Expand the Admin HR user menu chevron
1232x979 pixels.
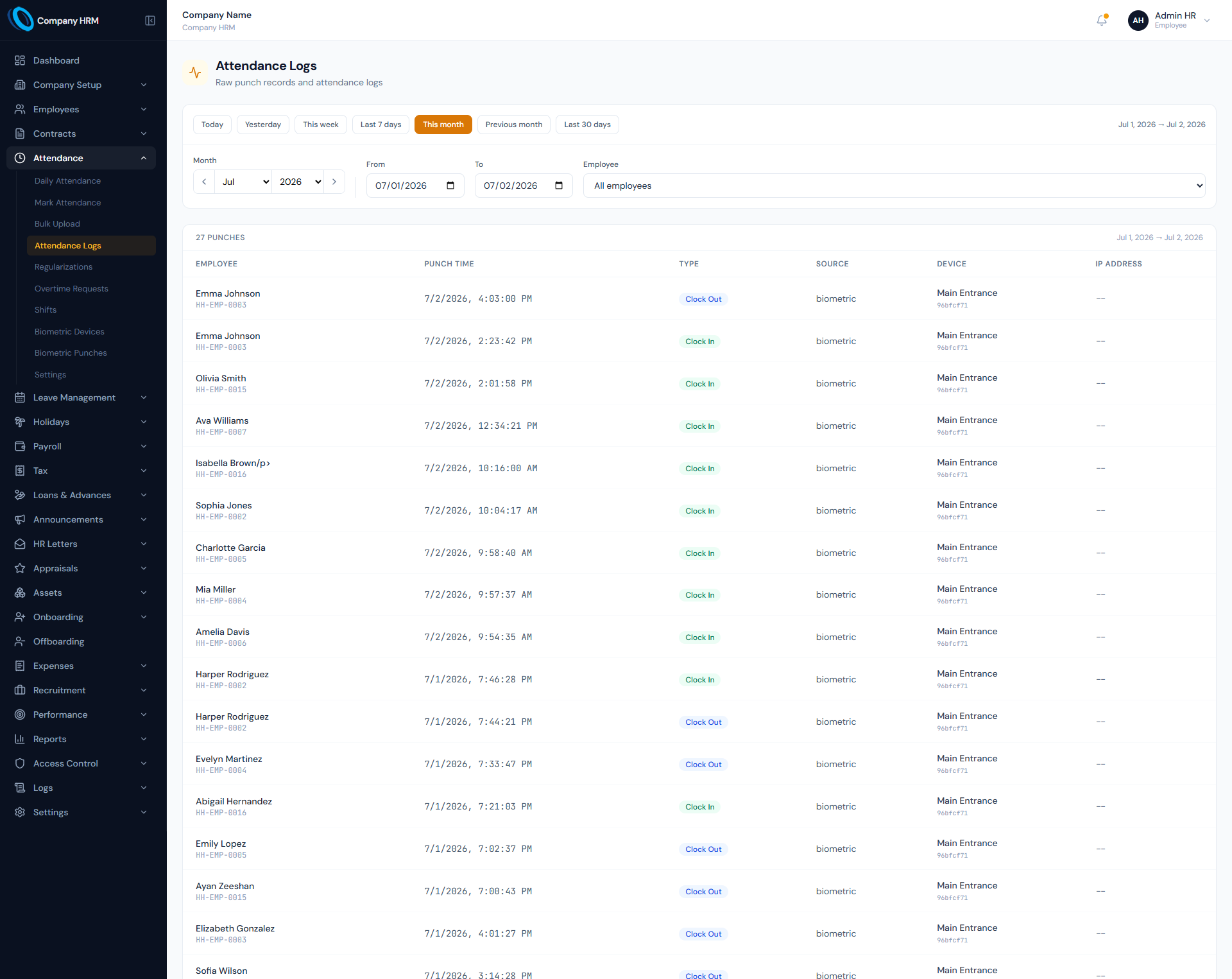[x=1207, y=21]
